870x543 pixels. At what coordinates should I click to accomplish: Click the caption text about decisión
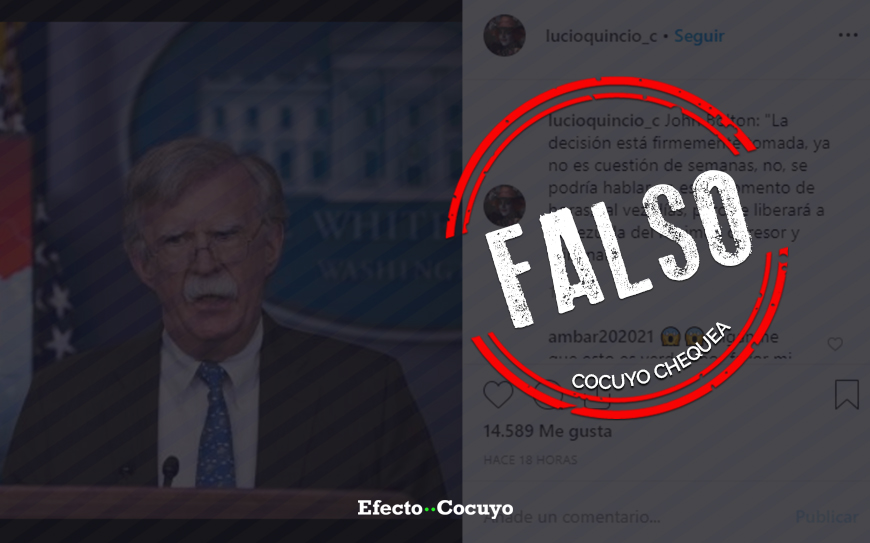tap(689, 187)
